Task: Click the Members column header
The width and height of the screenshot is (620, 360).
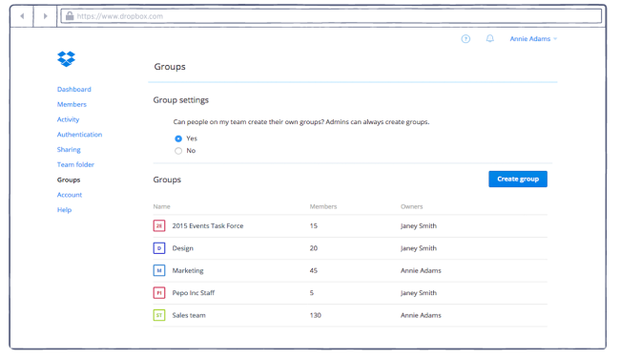Action: tap(323, 207)
